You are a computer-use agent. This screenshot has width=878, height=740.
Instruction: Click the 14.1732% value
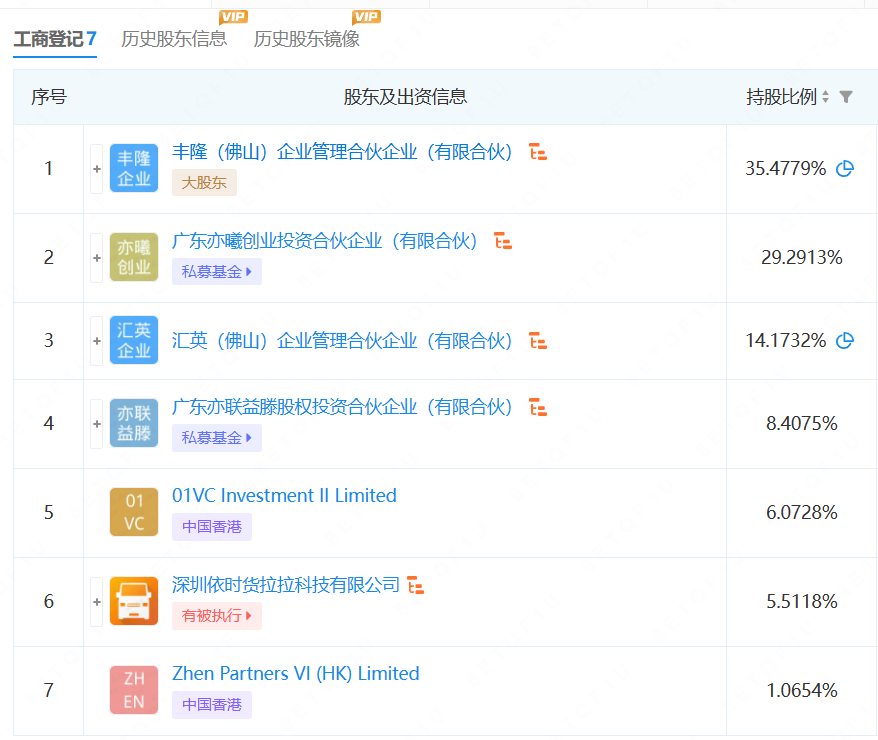(786, 340)
